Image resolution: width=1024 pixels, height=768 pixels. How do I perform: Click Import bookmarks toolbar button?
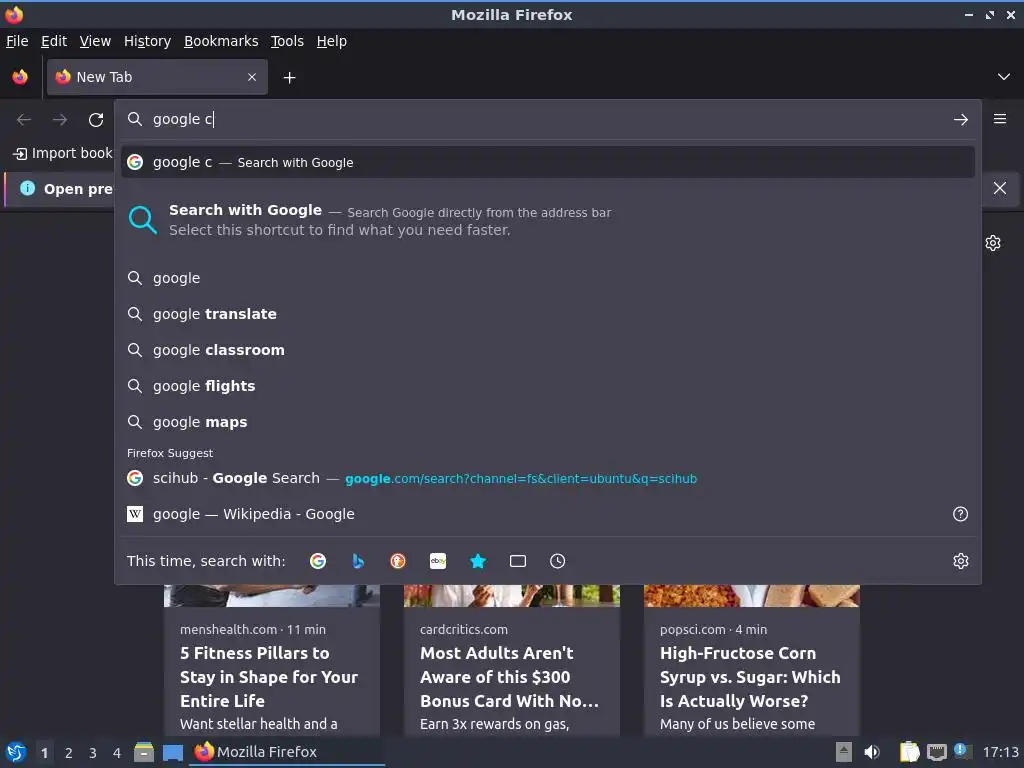(63, 153)
